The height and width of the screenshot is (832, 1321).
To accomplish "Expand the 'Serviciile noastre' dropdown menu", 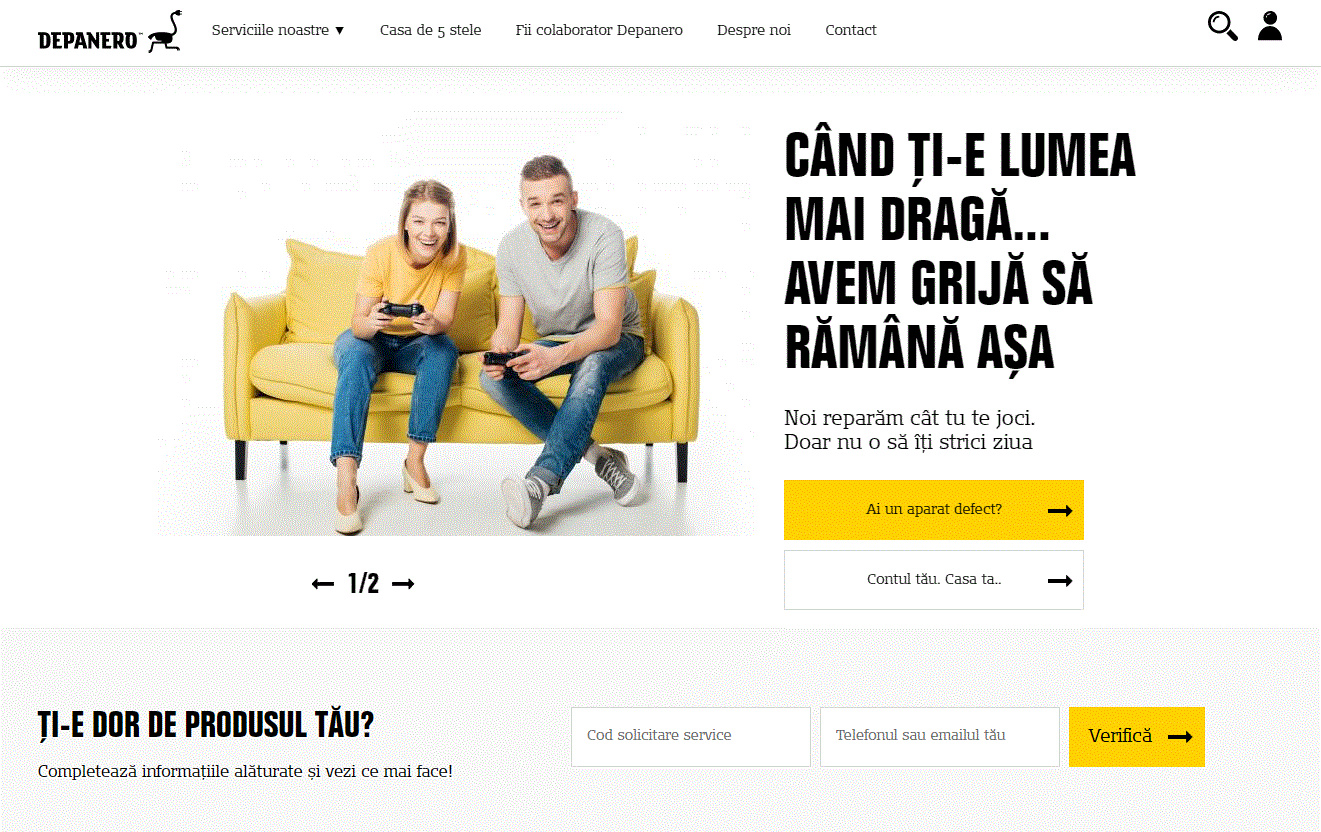I will 278,30.
